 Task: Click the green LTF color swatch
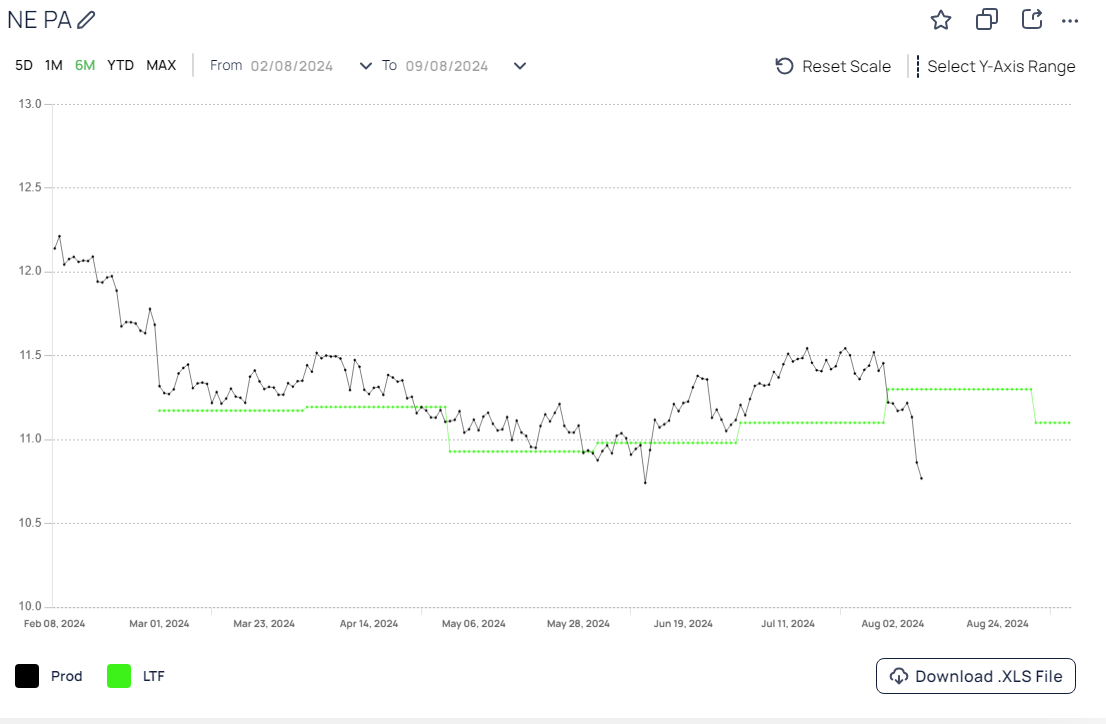119,676
